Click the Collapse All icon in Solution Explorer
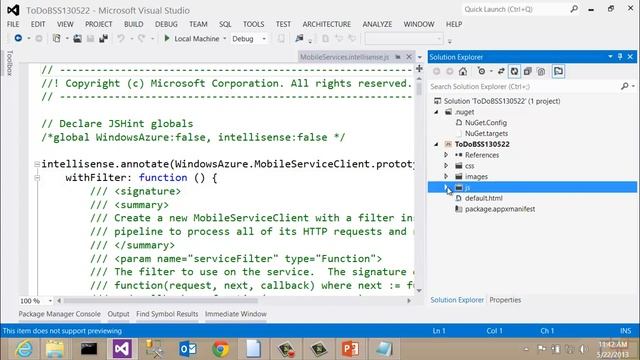This screenshot has width=640, height=360. pos(528,71)
